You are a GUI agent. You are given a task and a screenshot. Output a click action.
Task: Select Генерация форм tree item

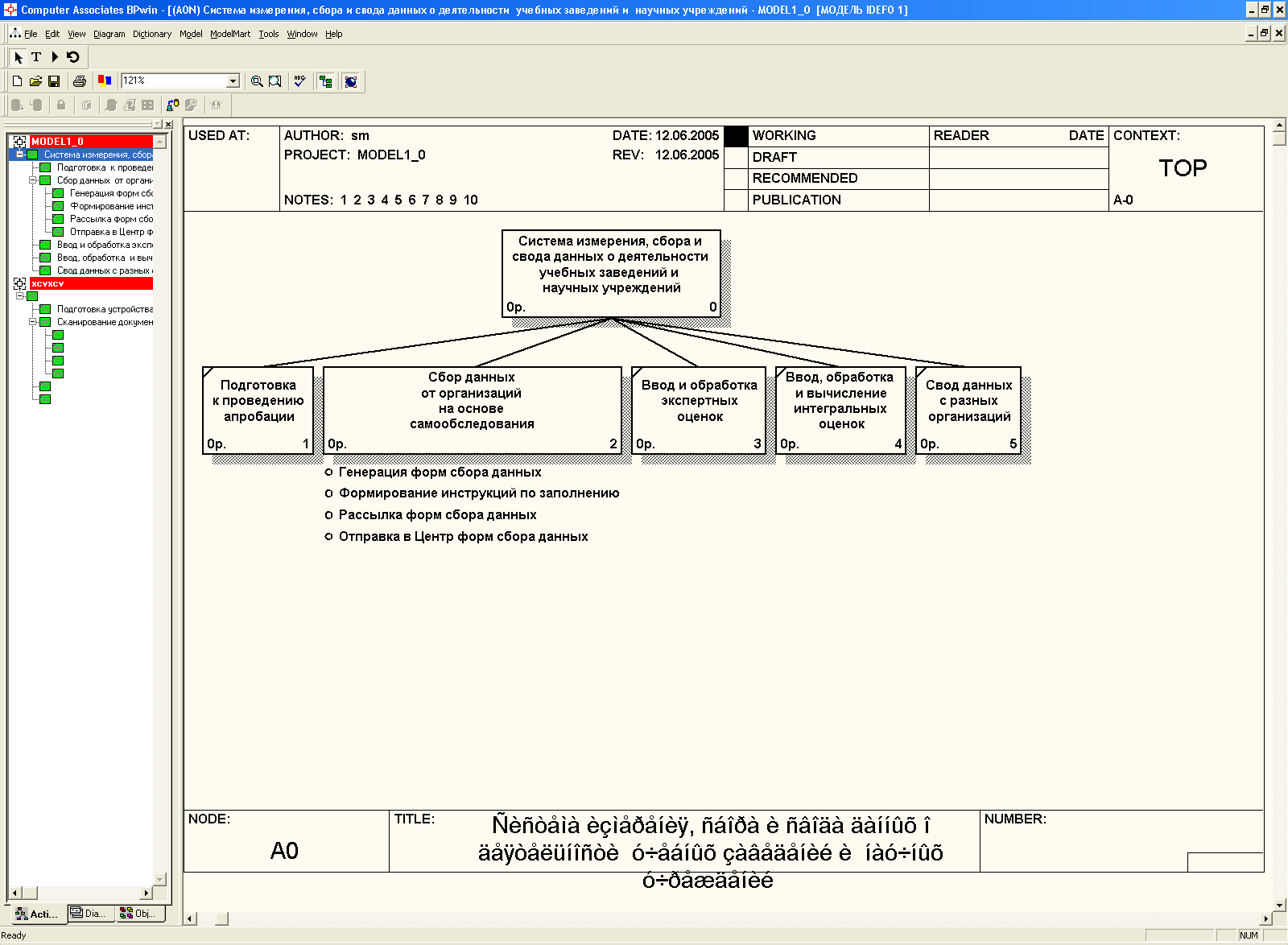coord(111,193)
